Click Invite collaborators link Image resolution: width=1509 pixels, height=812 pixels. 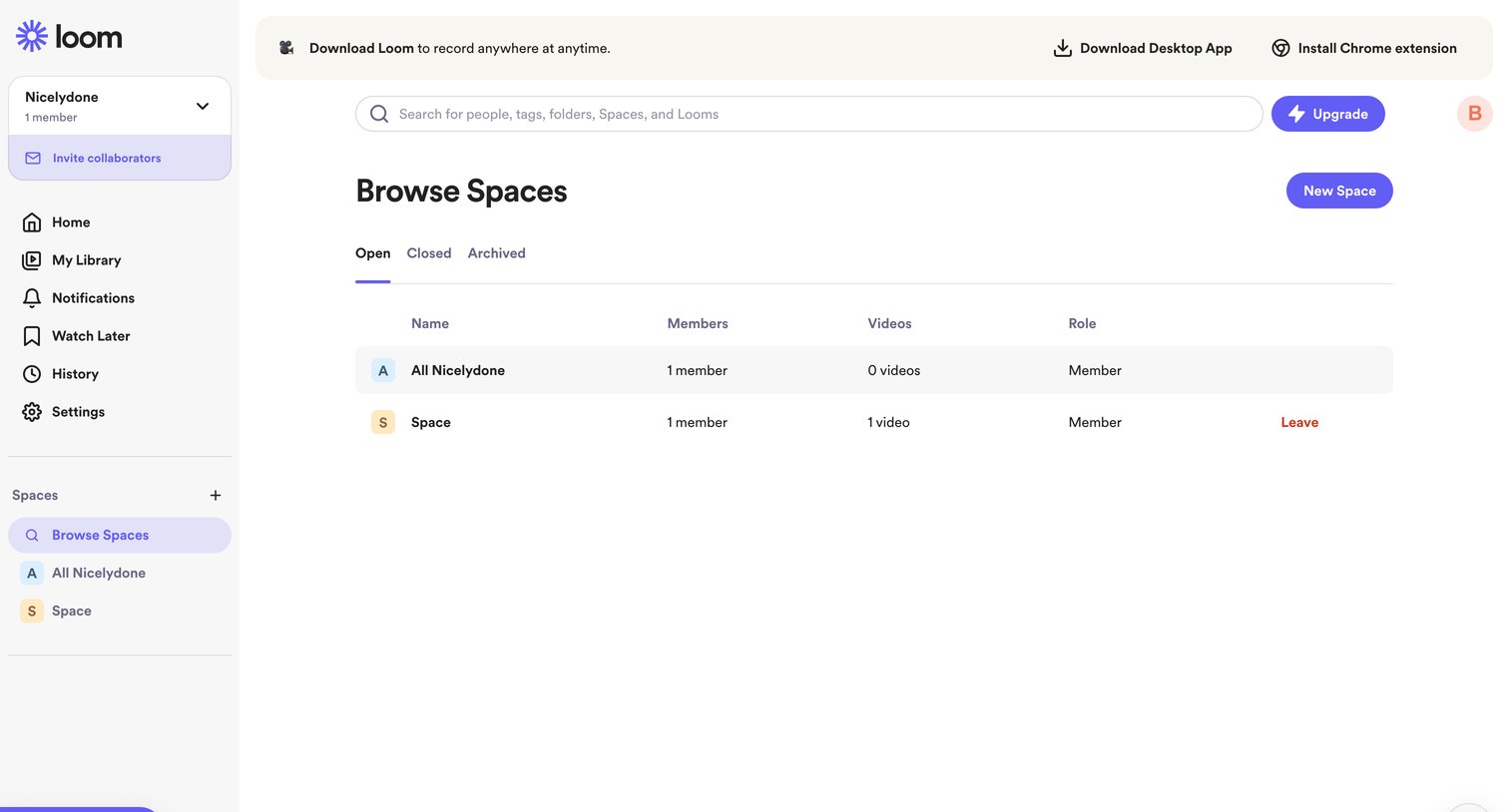tap(107, 159)
